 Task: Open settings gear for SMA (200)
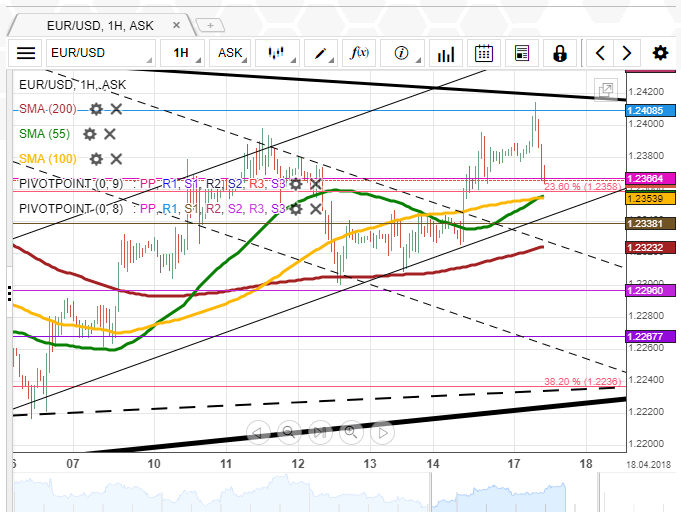point(96,108)
